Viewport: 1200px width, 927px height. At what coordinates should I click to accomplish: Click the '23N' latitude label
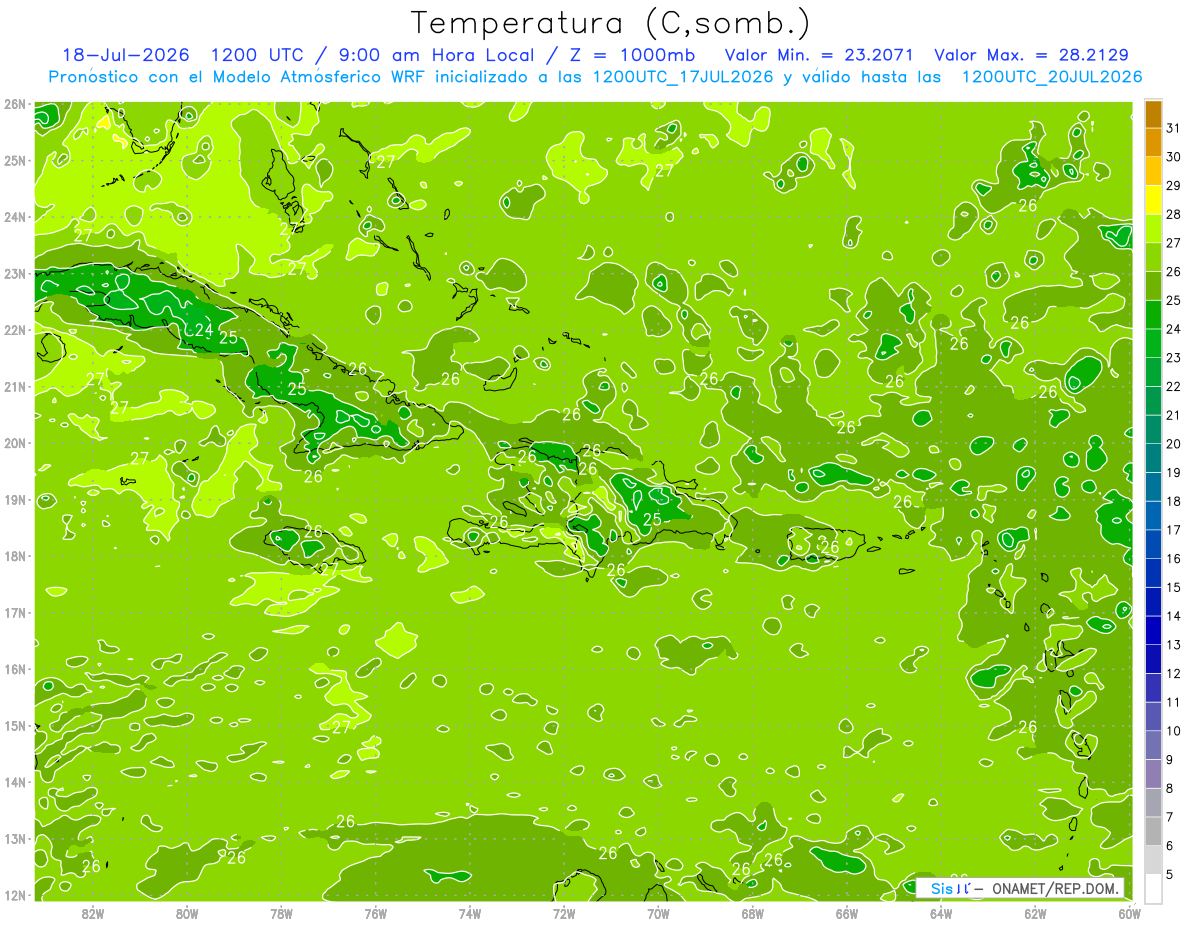pyautogui.click(x=14, y=273)
